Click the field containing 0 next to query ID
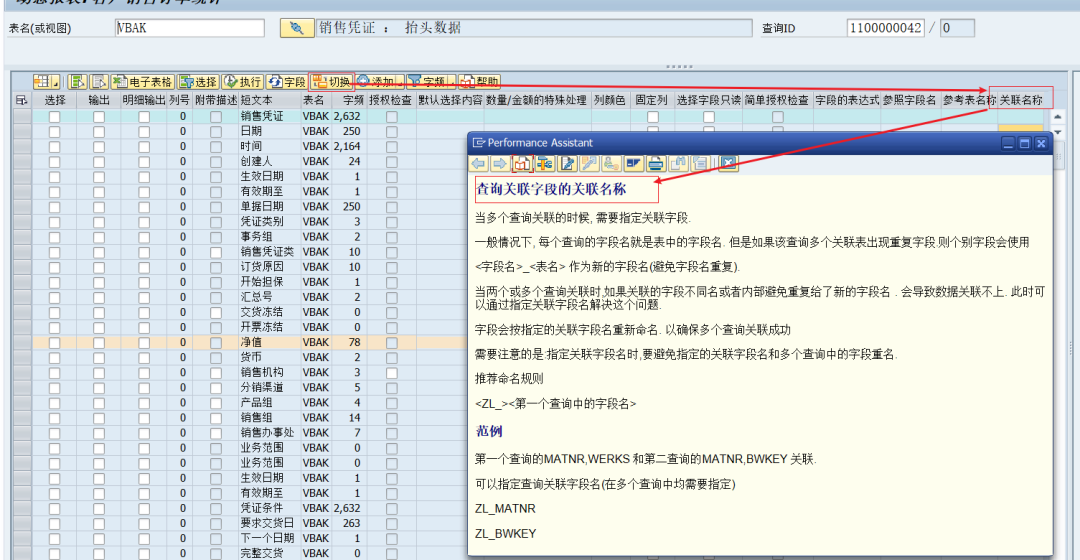Screen dimensions: 1080x560 (x=957, y=28)
